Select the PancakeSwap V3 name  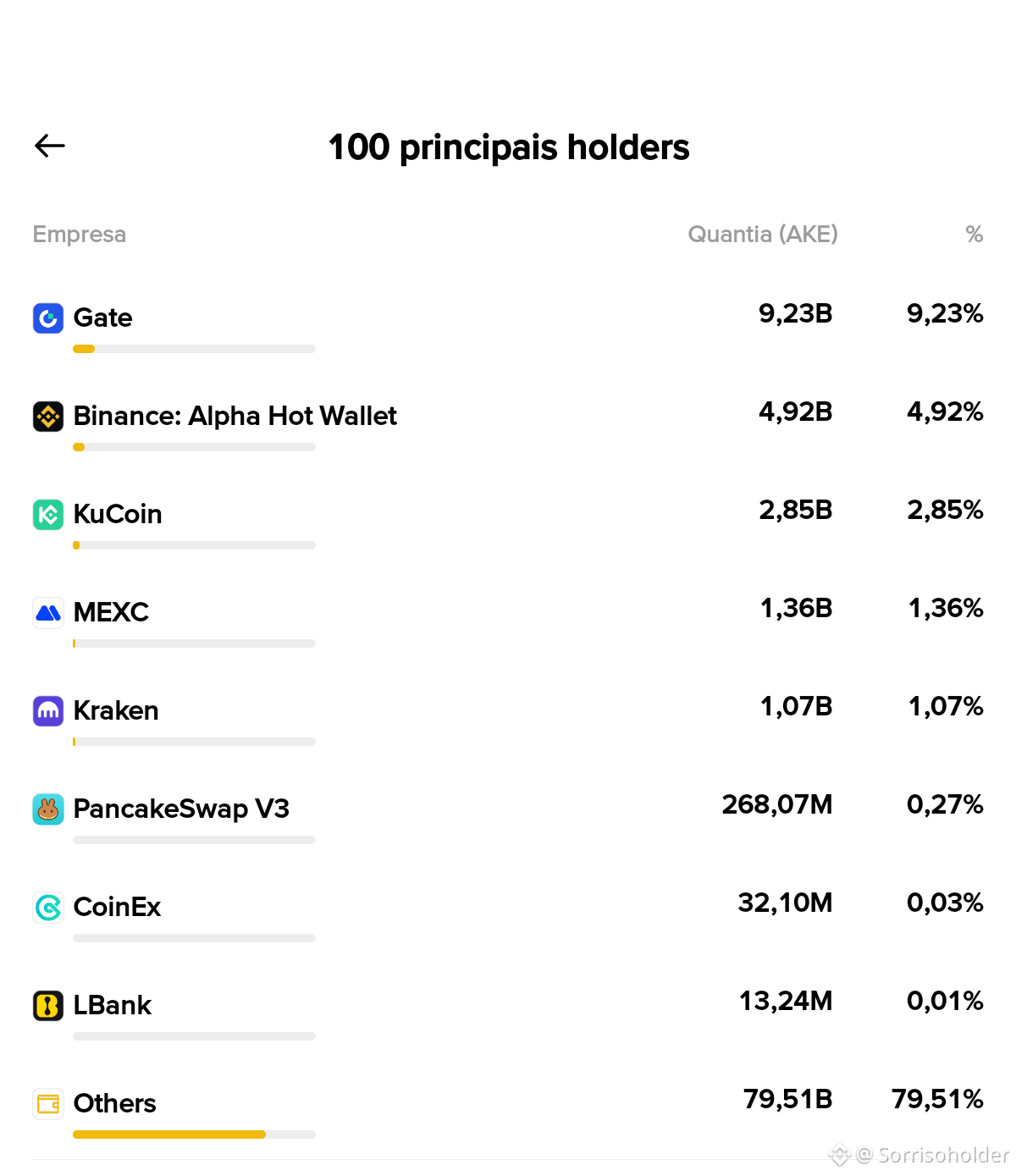click(181, 809)
